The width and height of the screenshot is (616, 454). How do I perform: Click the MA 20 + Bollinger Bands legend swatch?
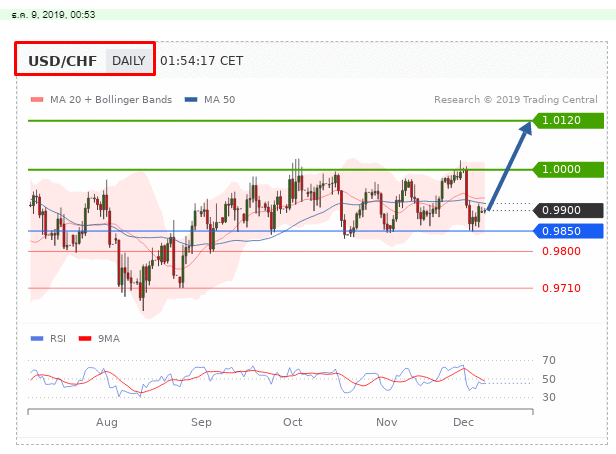point(37,100)
